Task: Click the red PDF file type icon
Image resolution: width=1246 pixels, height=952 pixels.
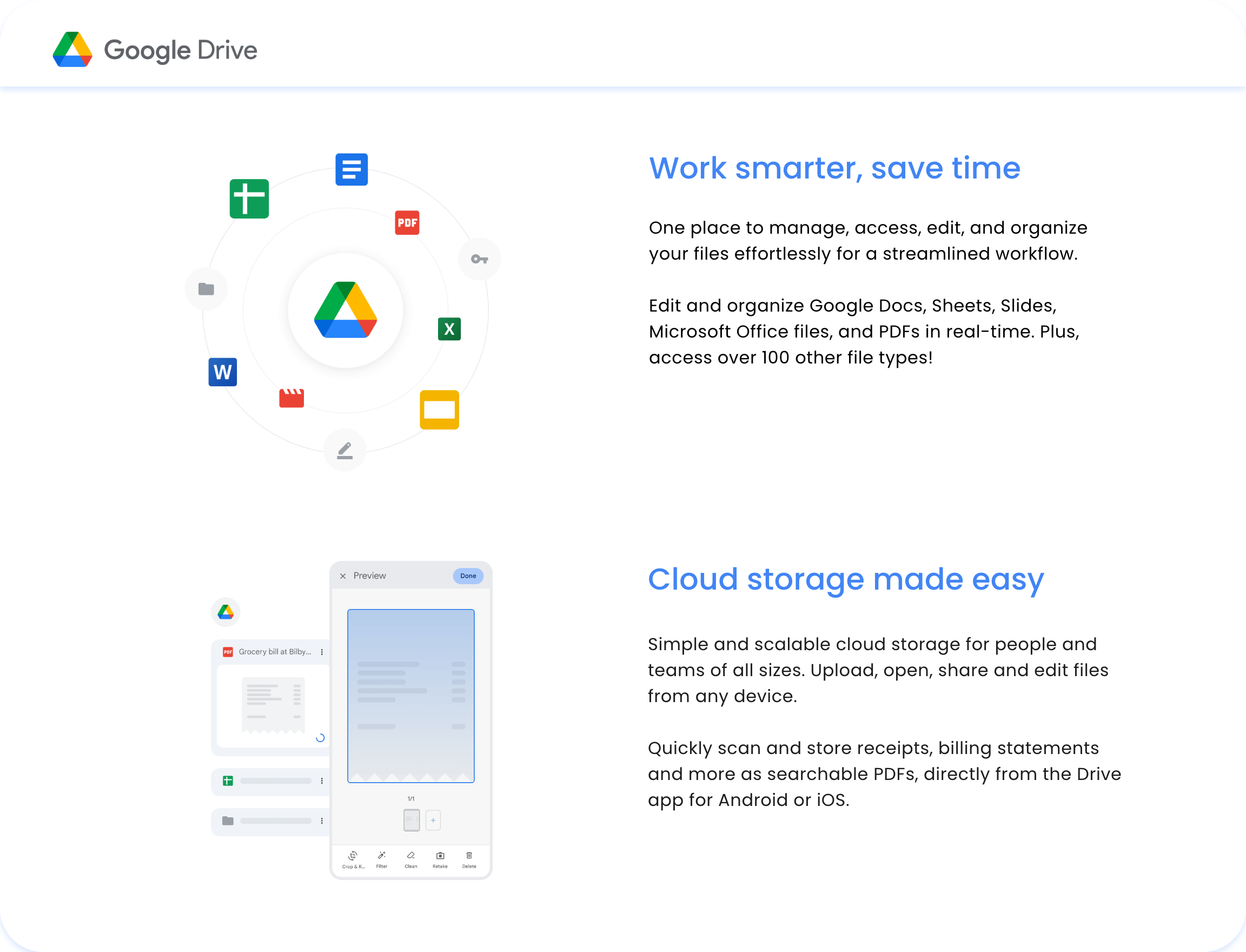Action: click(407, 223)
